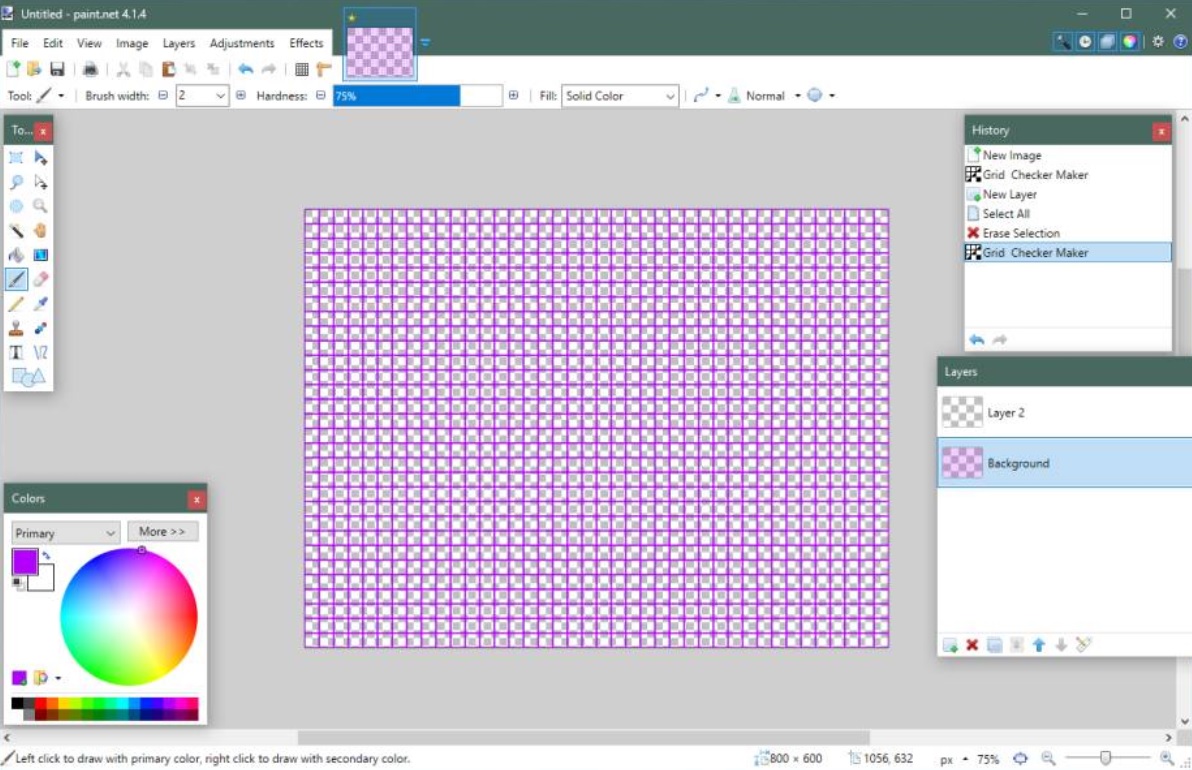Select the Recolor tool
The image size is (1192, 770).
click(x=40, y=328)
